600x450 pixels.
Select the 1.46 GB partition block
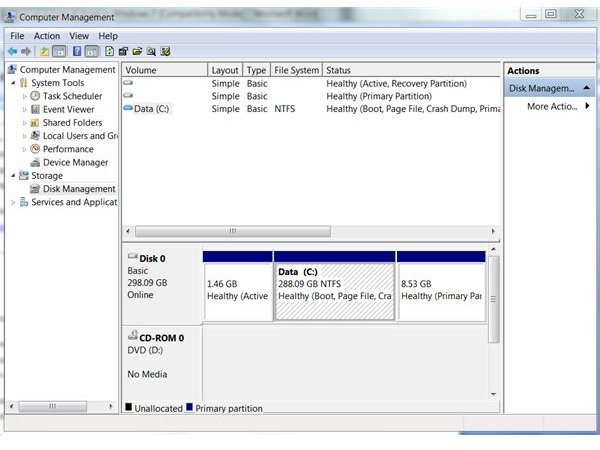(238, 286)
